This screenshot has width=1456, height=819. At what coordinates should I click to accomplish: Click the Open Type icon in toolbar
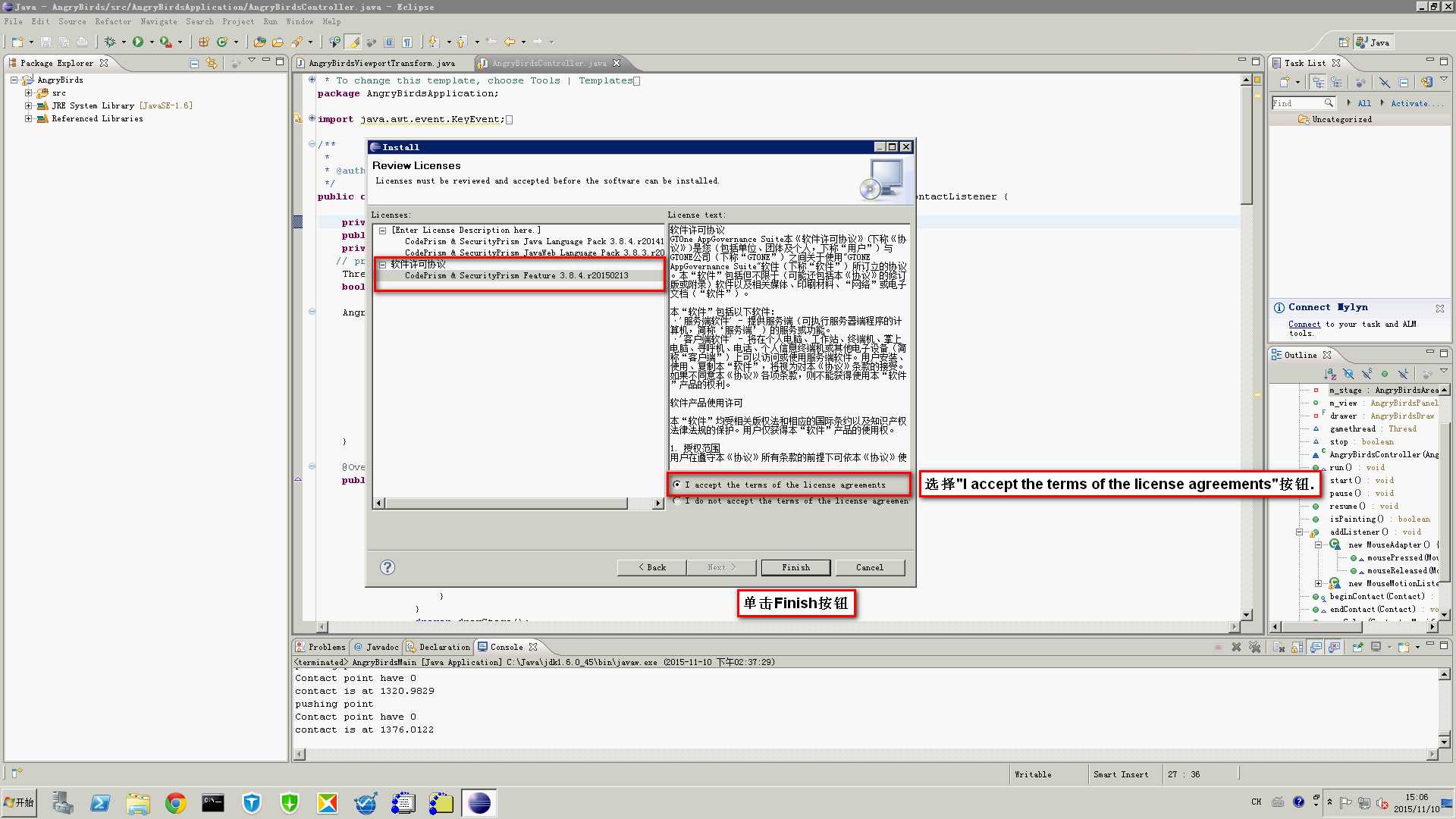coord(260,42)
